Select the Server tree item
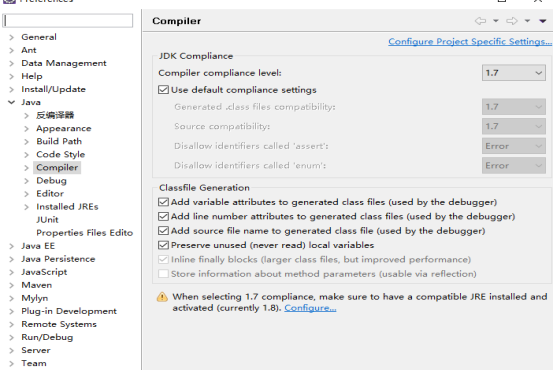554x371 pixels. click(x=36, y=351)
